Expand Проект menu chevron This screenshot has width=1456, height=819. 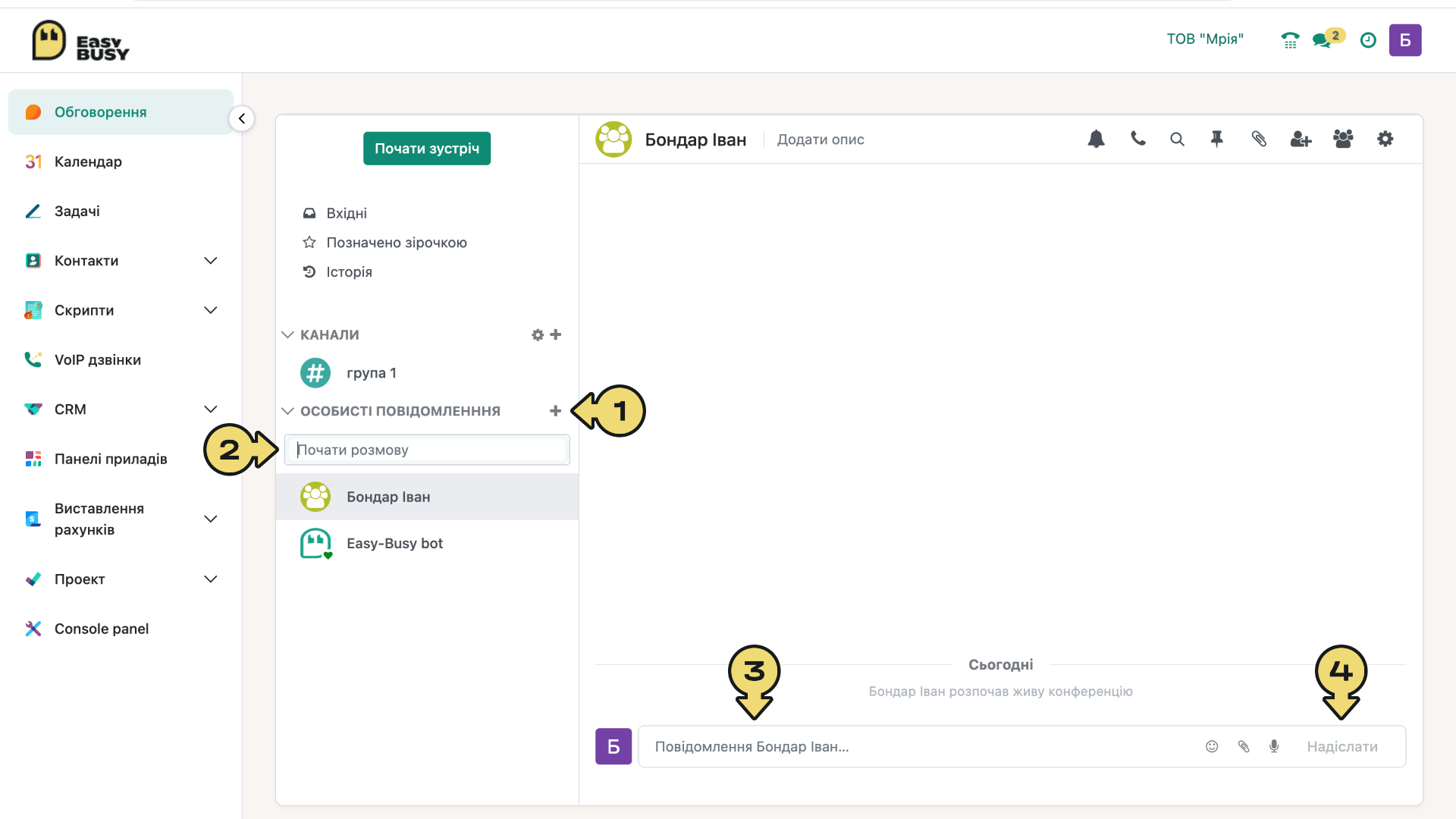click(211, 579)
